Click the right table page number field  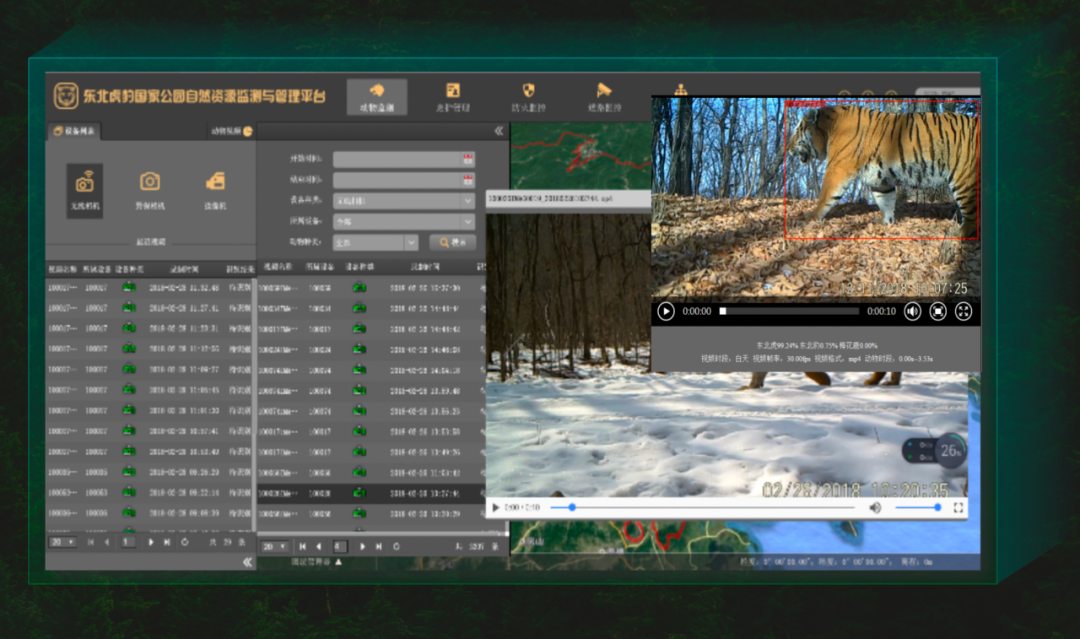tap(340, 547)
